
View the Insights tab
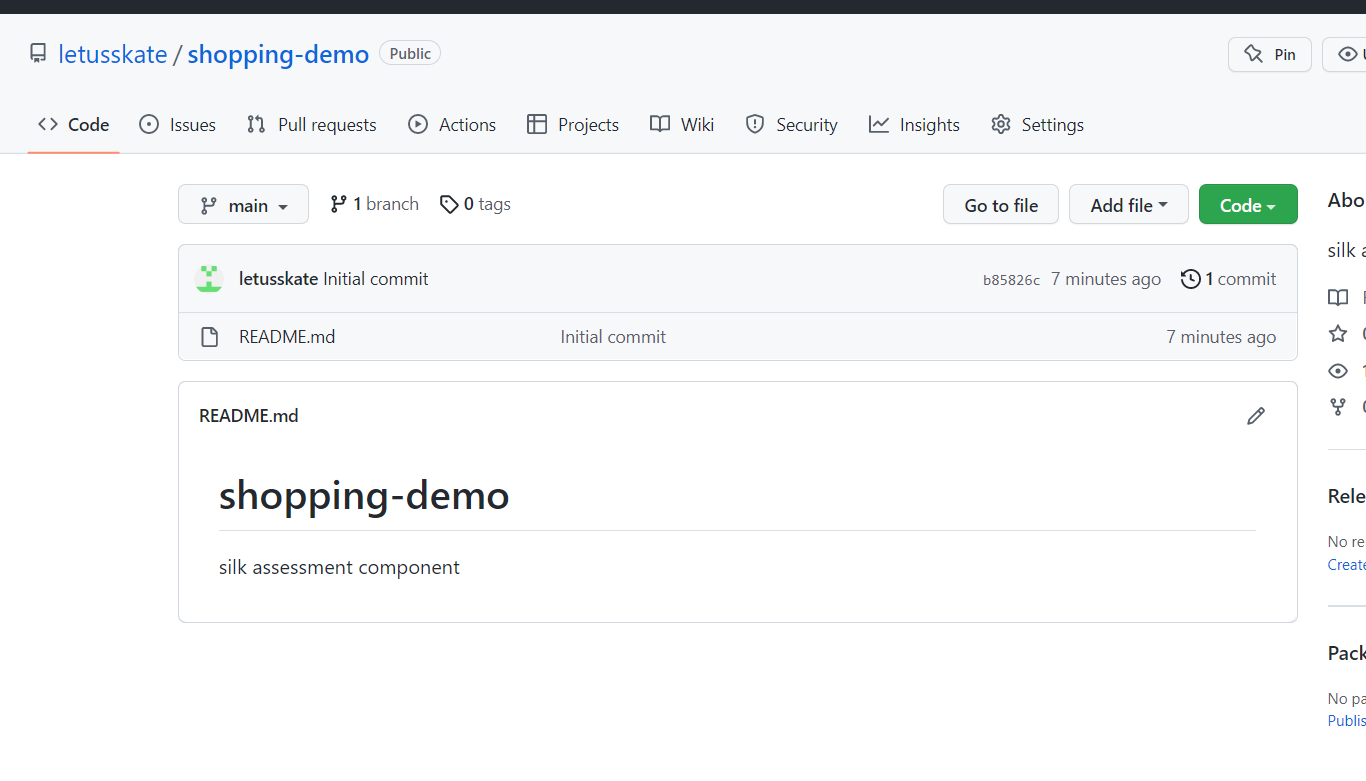914,125
